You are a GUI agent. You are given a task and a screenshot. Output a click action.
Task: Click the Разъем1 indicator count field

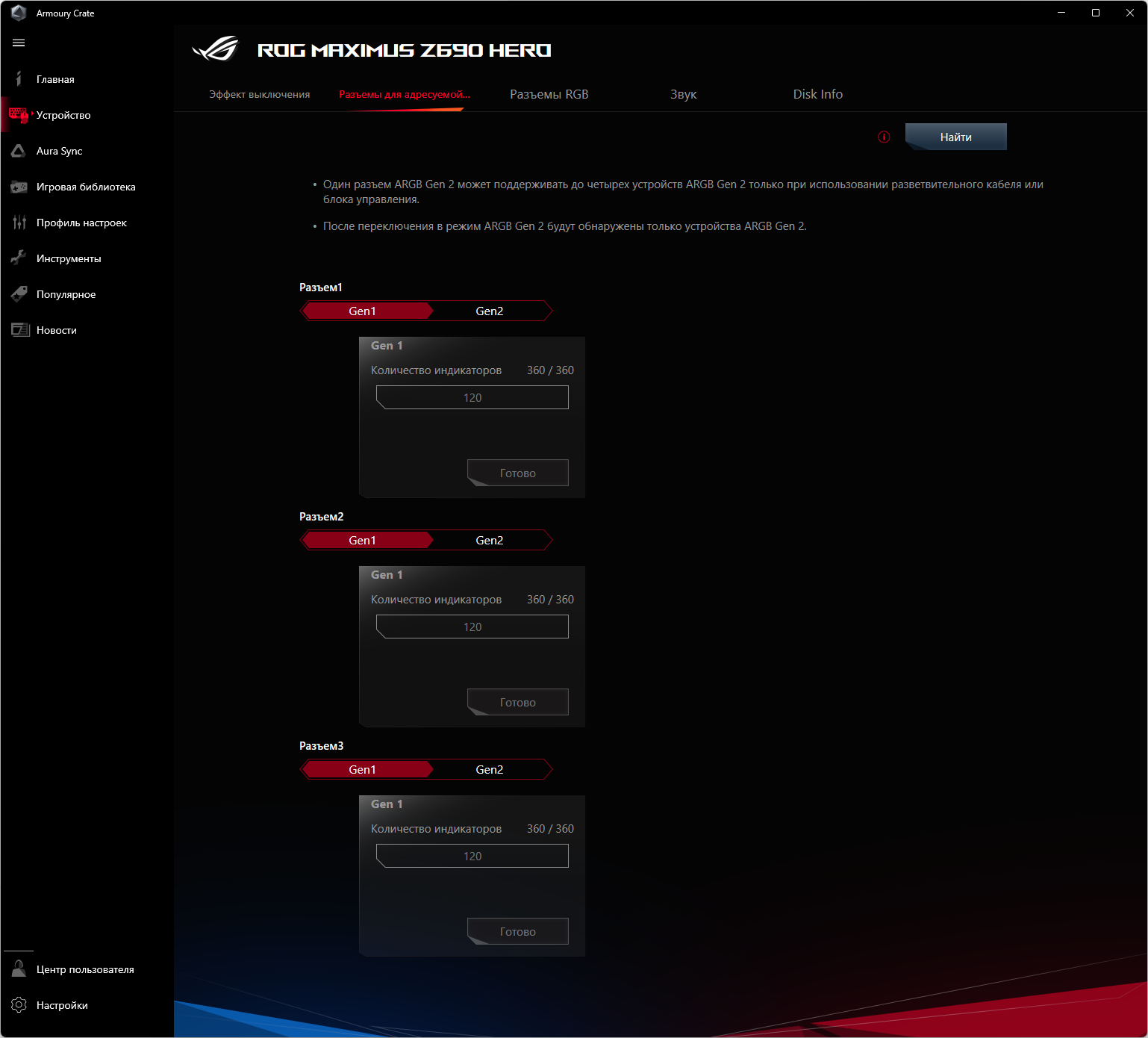472,397
